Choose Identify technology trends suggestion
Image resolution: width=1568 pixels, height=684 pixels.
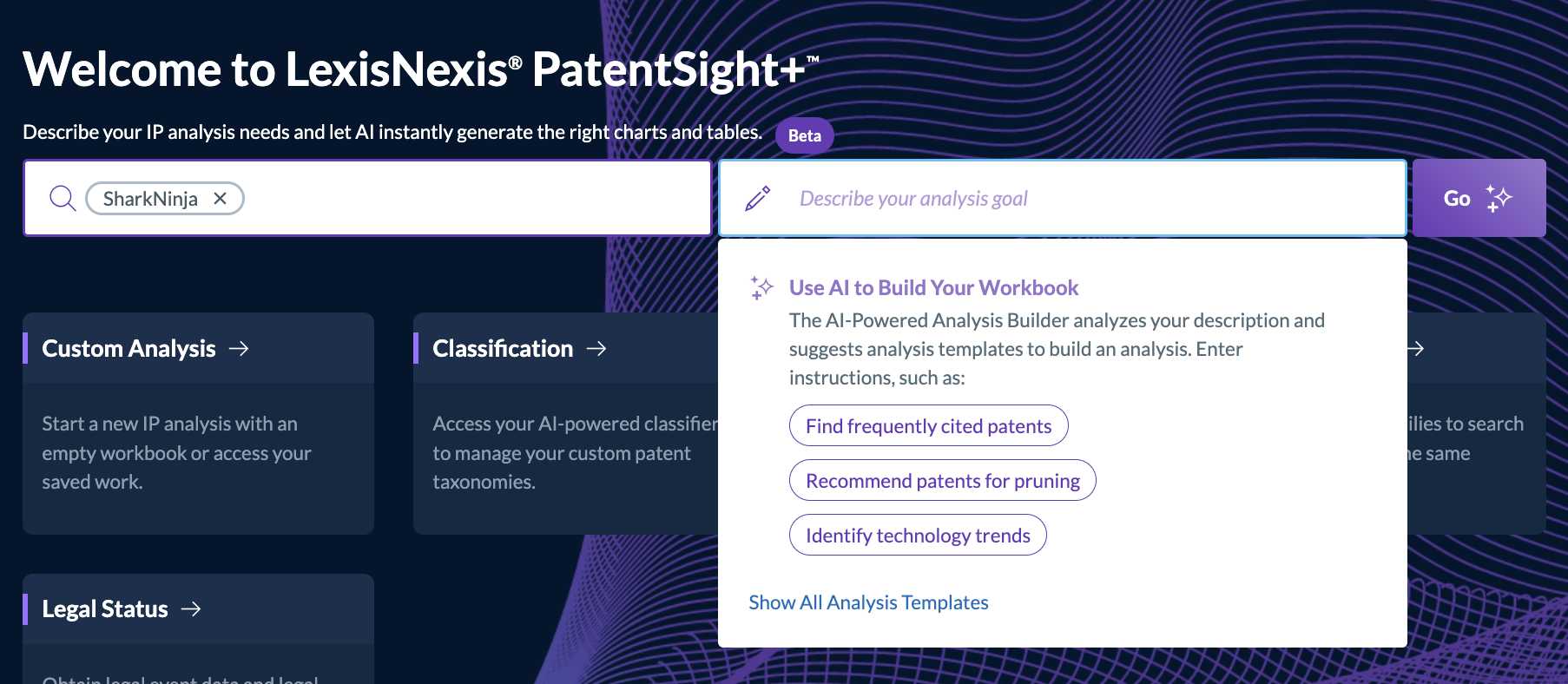point(918,535)
